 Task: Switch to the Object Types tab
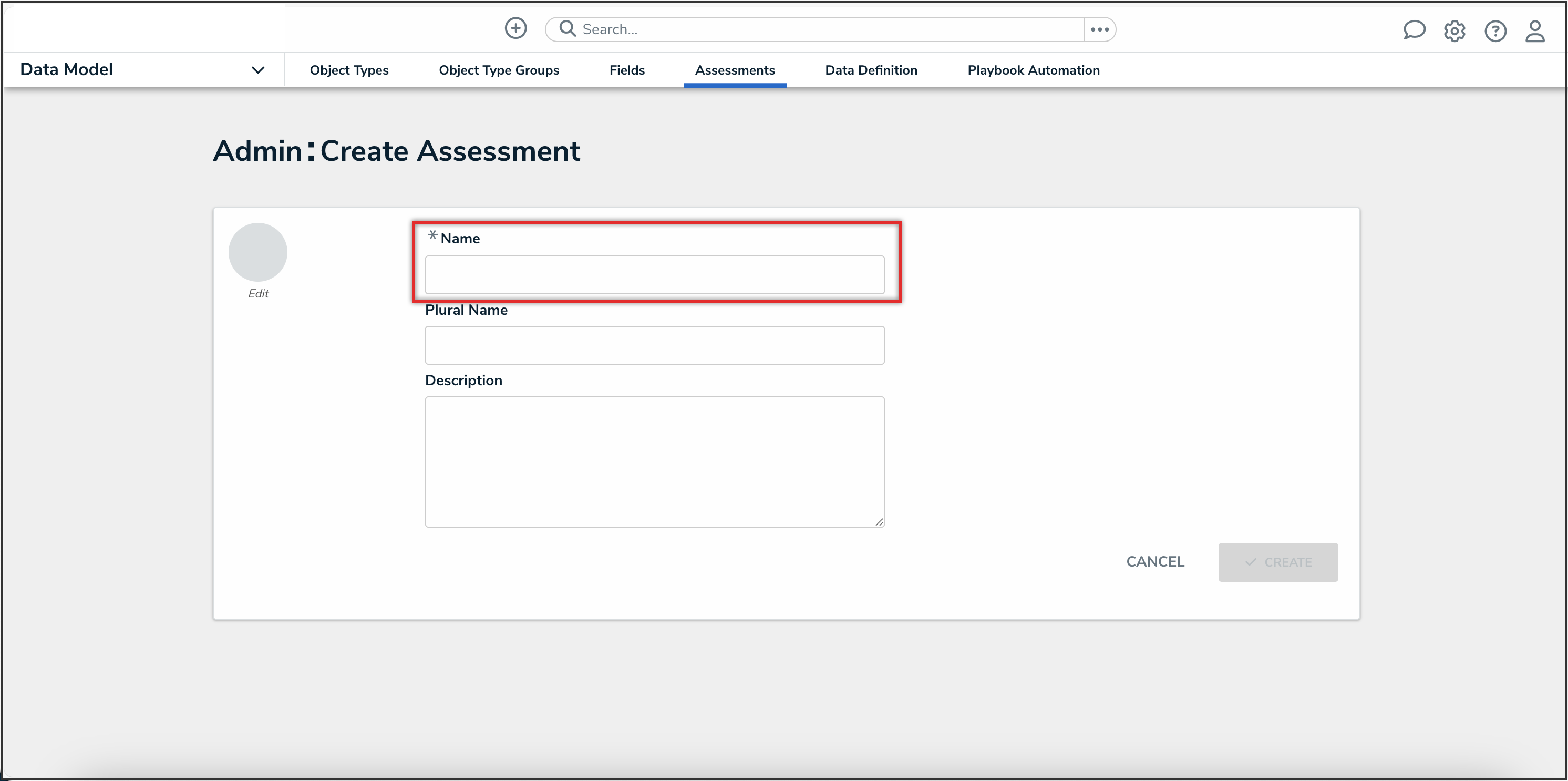click(x=349, y=70)
